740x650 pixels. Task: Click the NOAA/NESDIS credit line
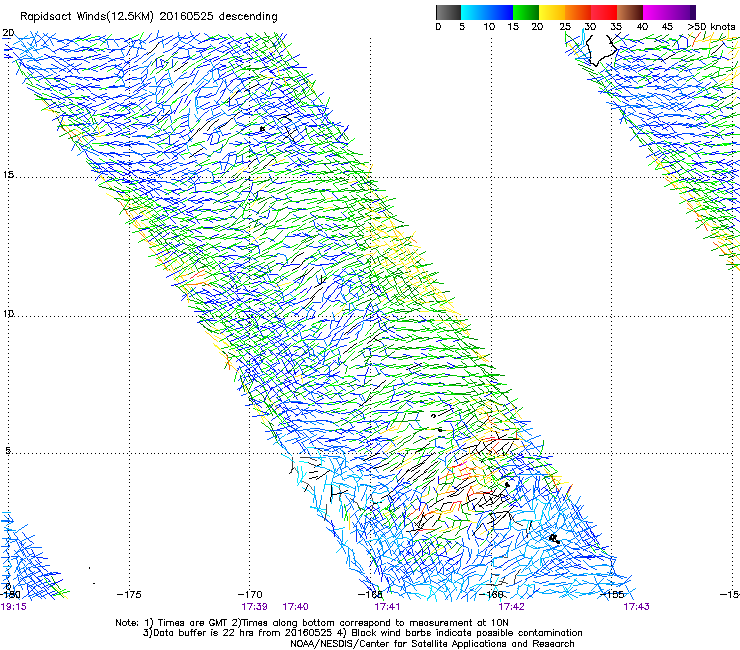pyautogui.click(x=432, y=644)
